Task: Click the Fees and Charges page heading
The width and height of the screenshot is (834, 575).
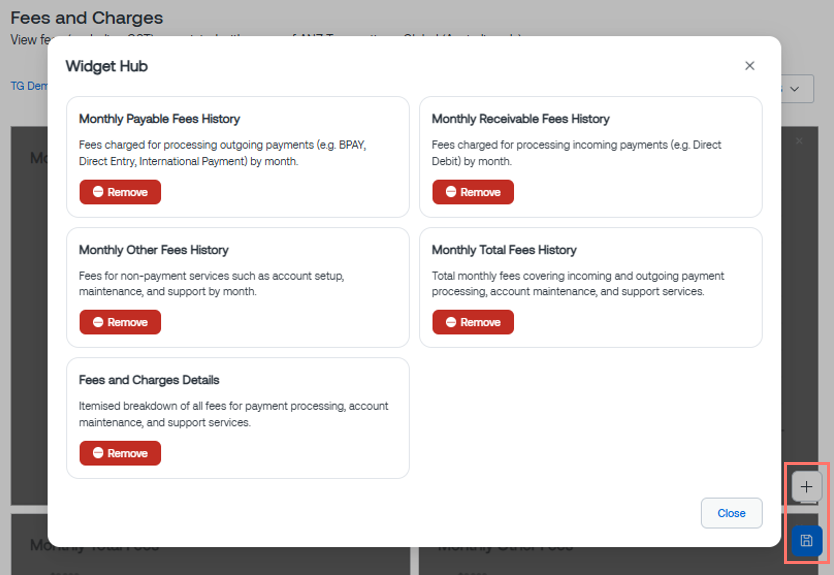Action: coord(87,18)
